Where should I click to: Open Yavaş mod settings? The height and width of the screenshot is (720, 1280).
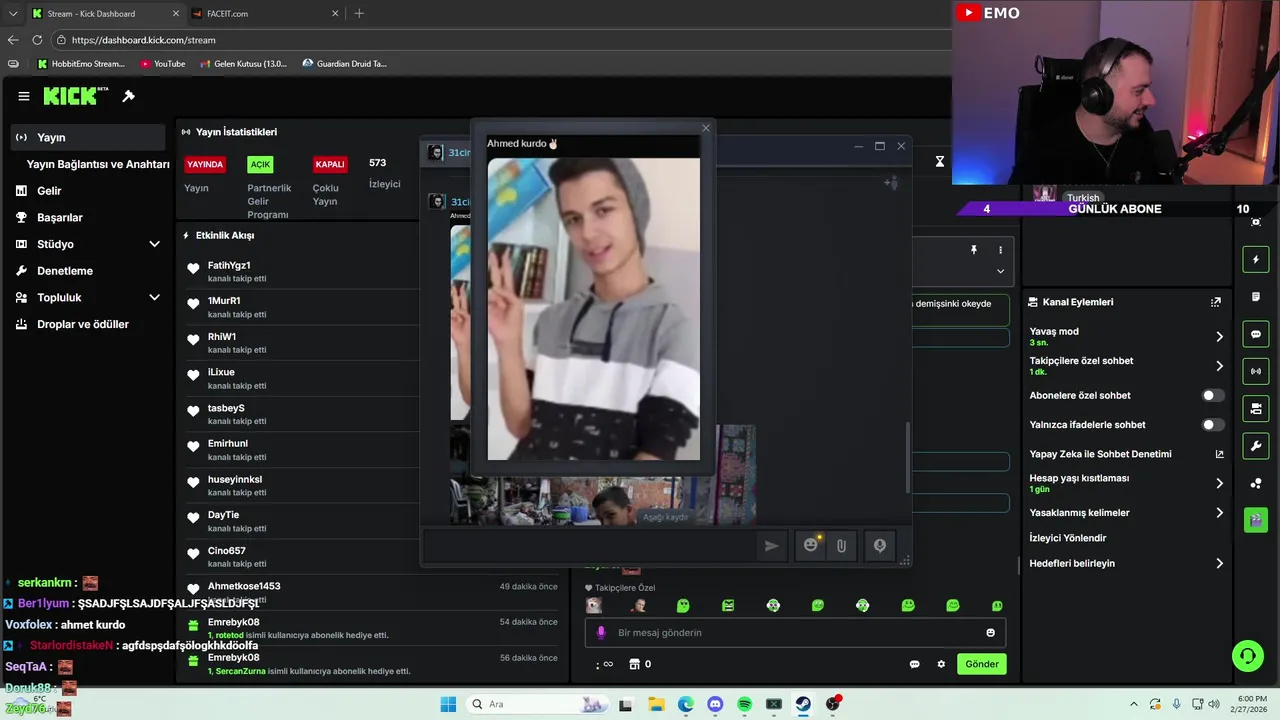point(1127,336)
